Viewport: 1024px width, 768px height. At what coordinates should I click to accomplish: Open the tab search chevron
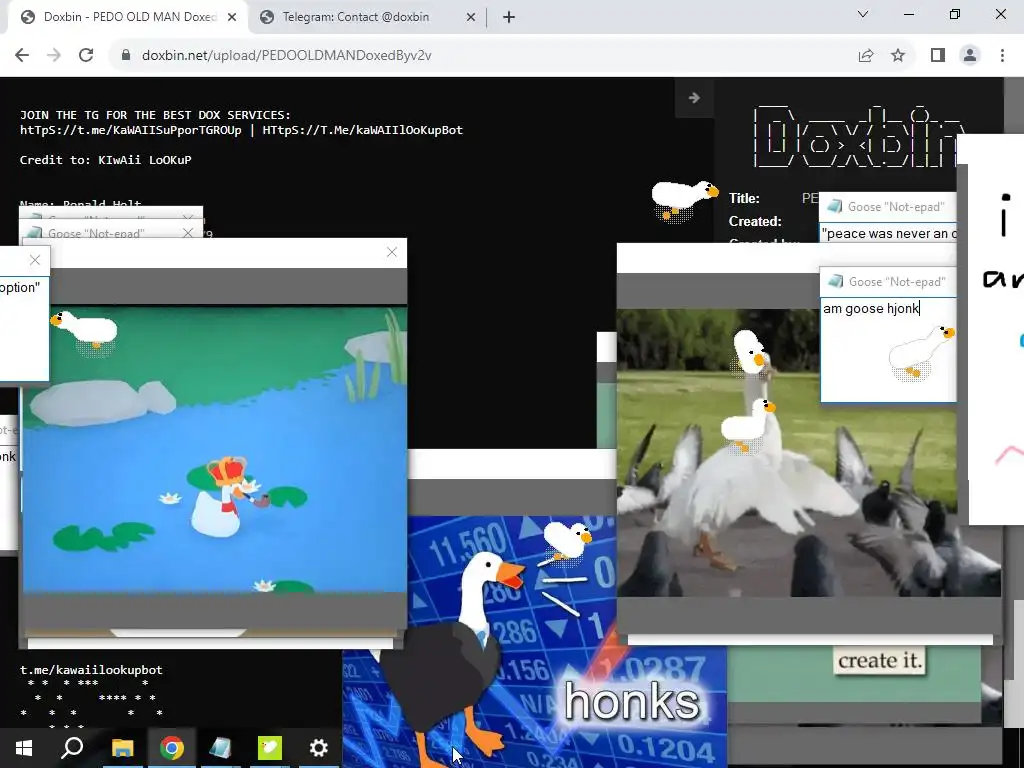863,14
